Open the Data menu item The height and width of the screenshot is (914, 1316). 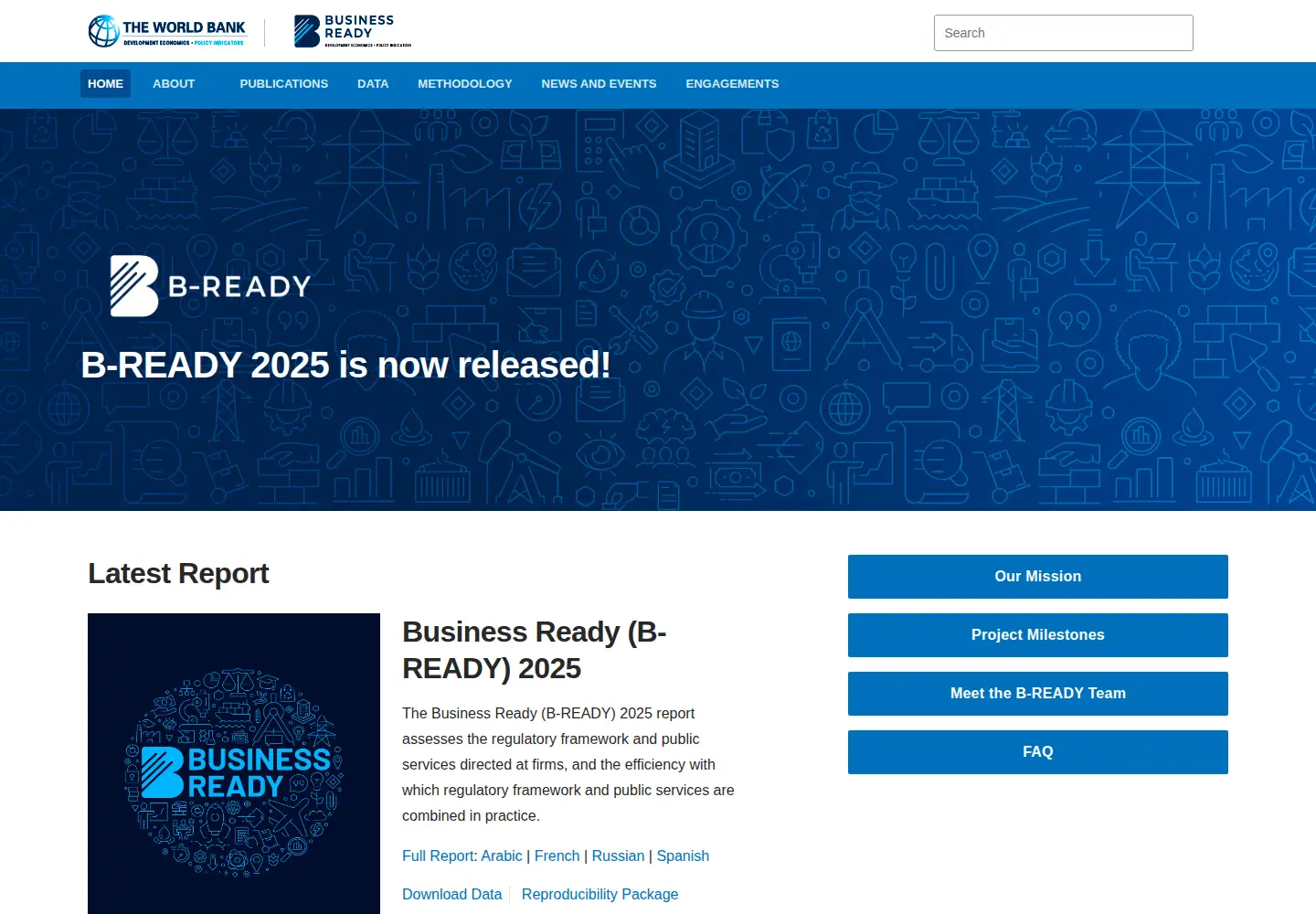click(x=373, y=83)
